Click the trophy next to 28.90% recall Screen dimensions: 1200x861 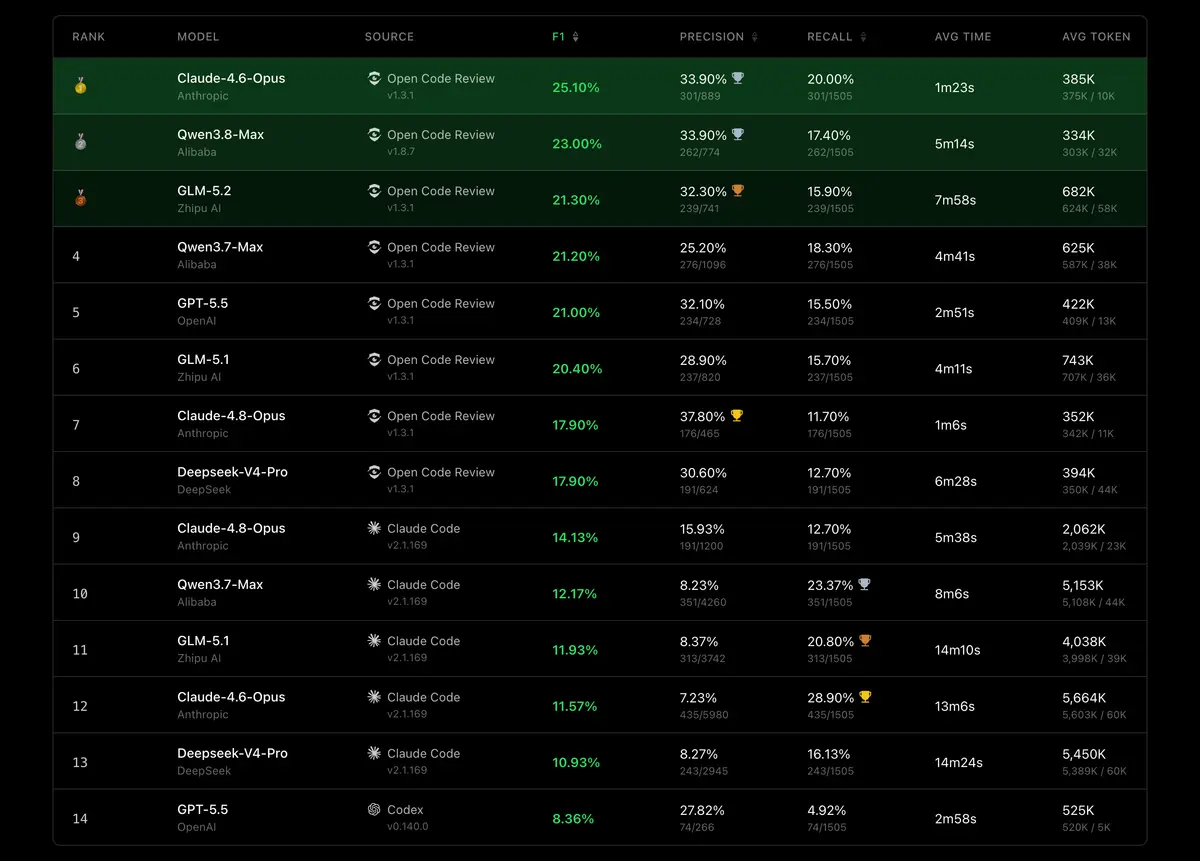click(x=865, y=697)
